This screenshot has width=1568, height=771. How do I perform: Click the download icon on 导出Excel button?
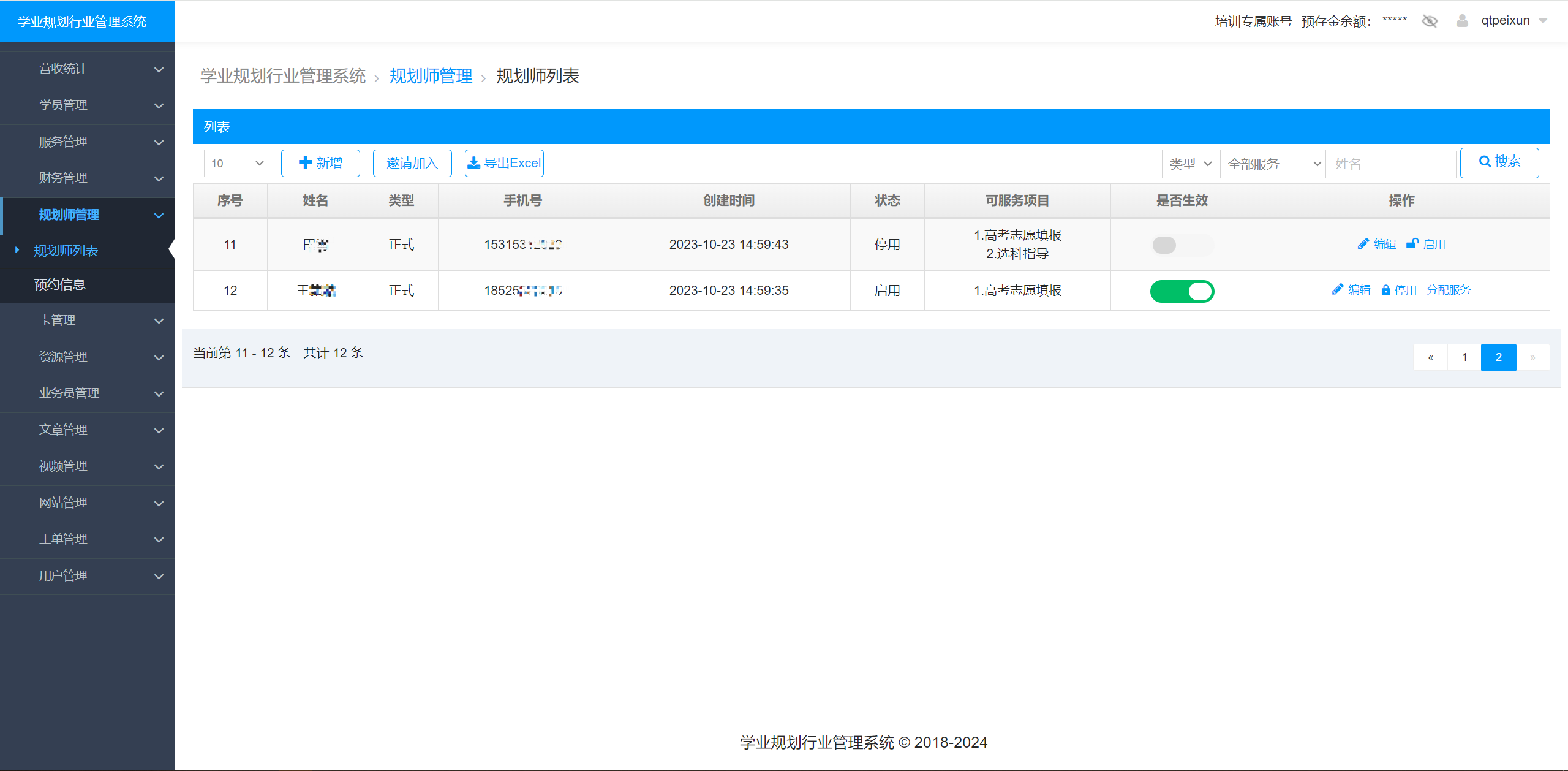(474, 162)
